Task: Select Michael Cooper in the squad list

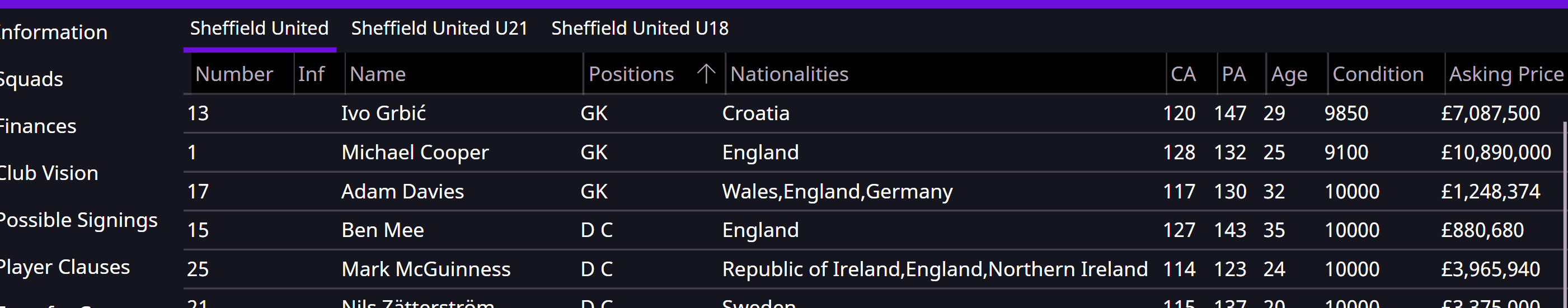Action: coord(415,153)
